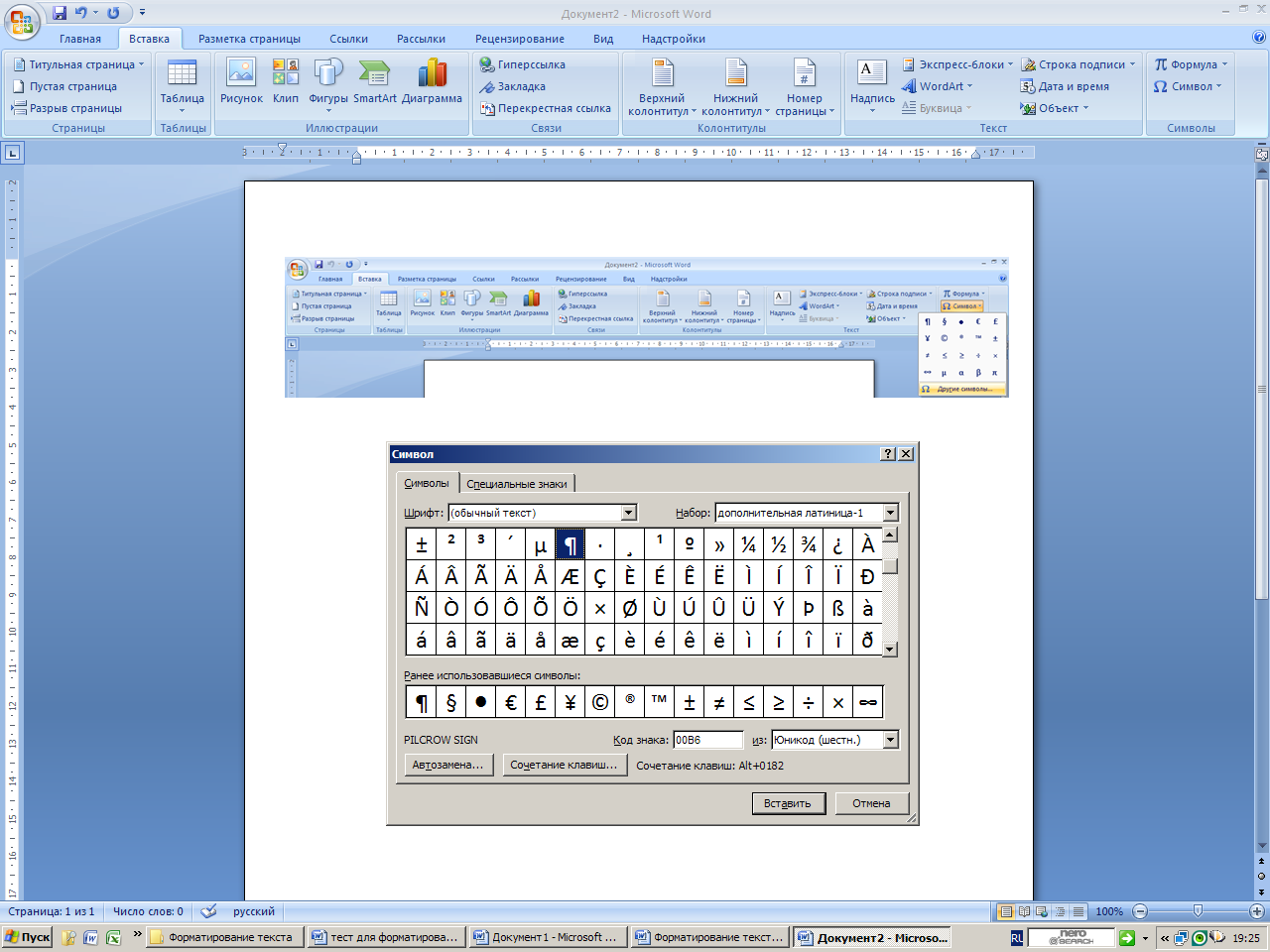Switch to Документ1 taskbar window

(546, 937)
